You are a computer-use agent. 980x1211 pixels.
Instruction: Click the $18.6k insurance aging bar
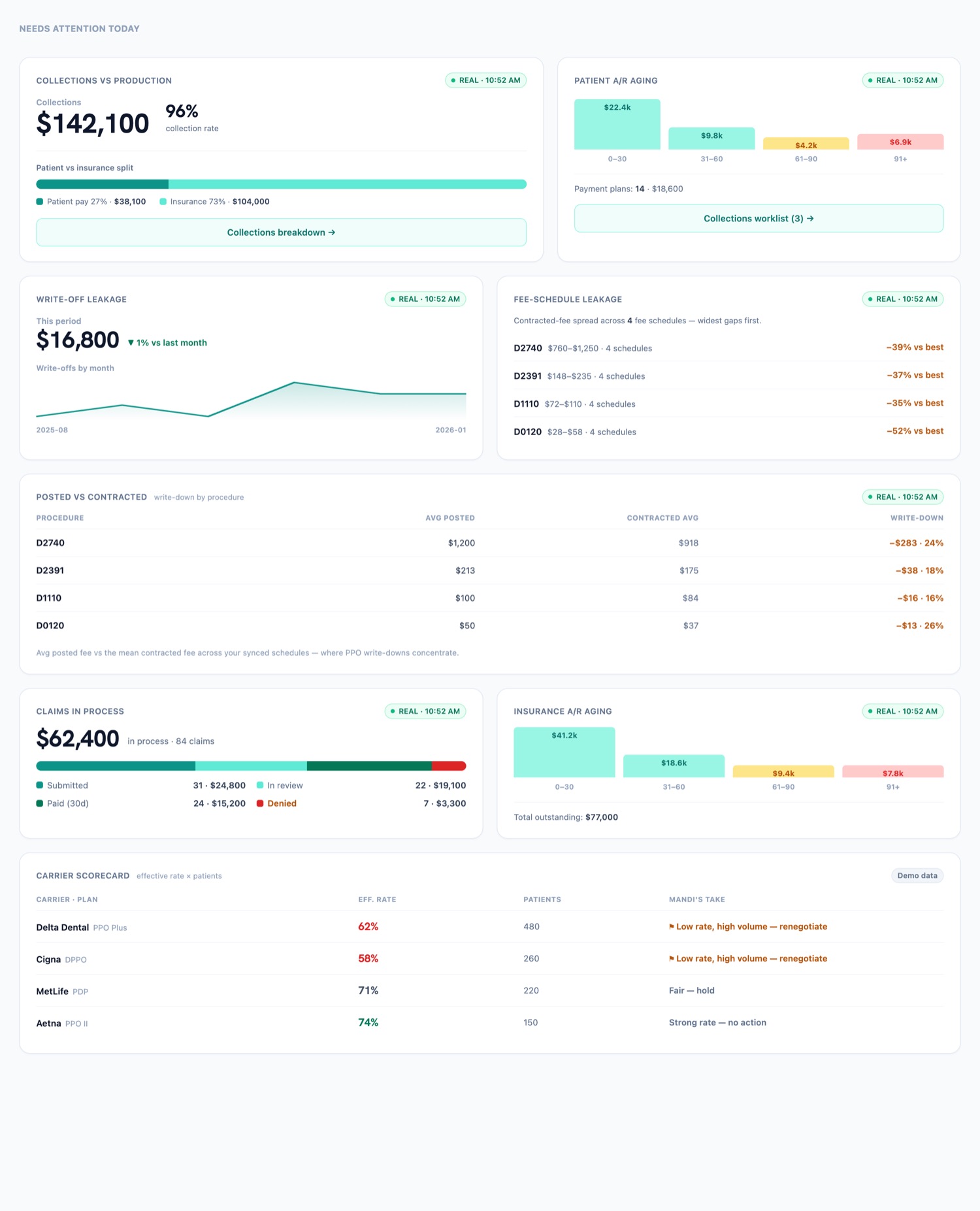(x=674, y=766)
